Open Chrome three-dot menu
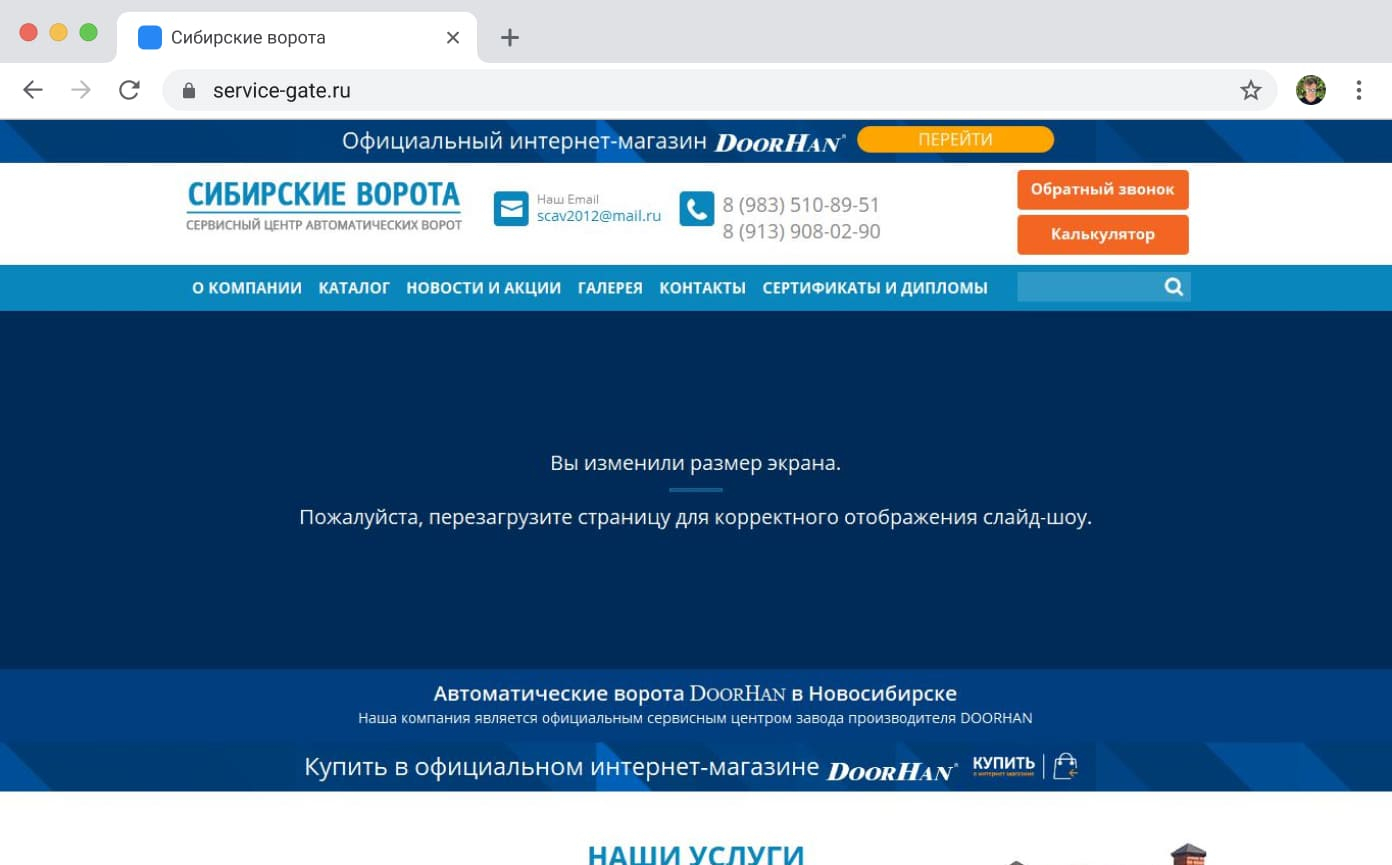 1359,91
